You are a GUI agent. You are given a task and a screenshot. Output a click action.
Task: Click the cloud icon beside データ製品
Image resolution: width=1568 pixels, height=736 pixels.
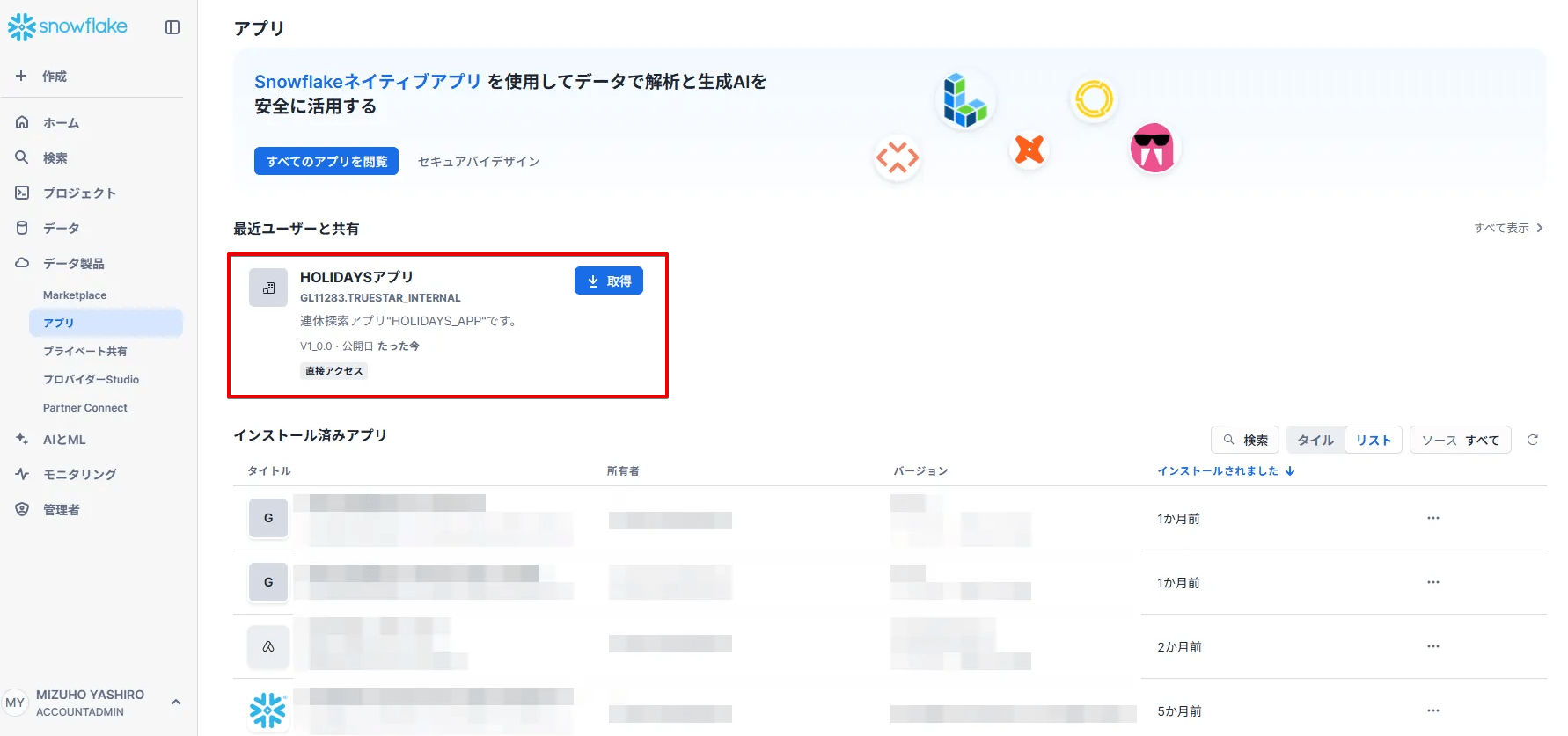pos(22,263)
